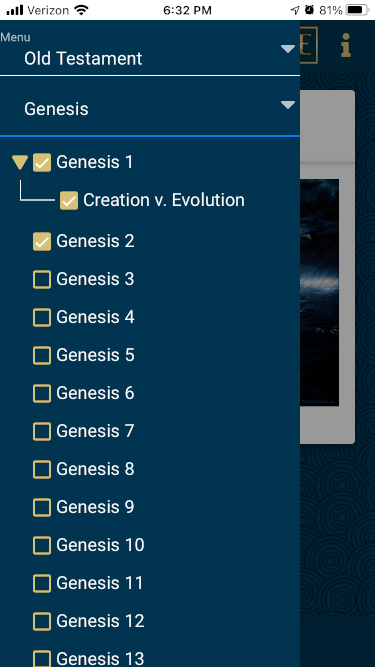Open the Old Testament dropdown arrow

[x=288, y=49]
